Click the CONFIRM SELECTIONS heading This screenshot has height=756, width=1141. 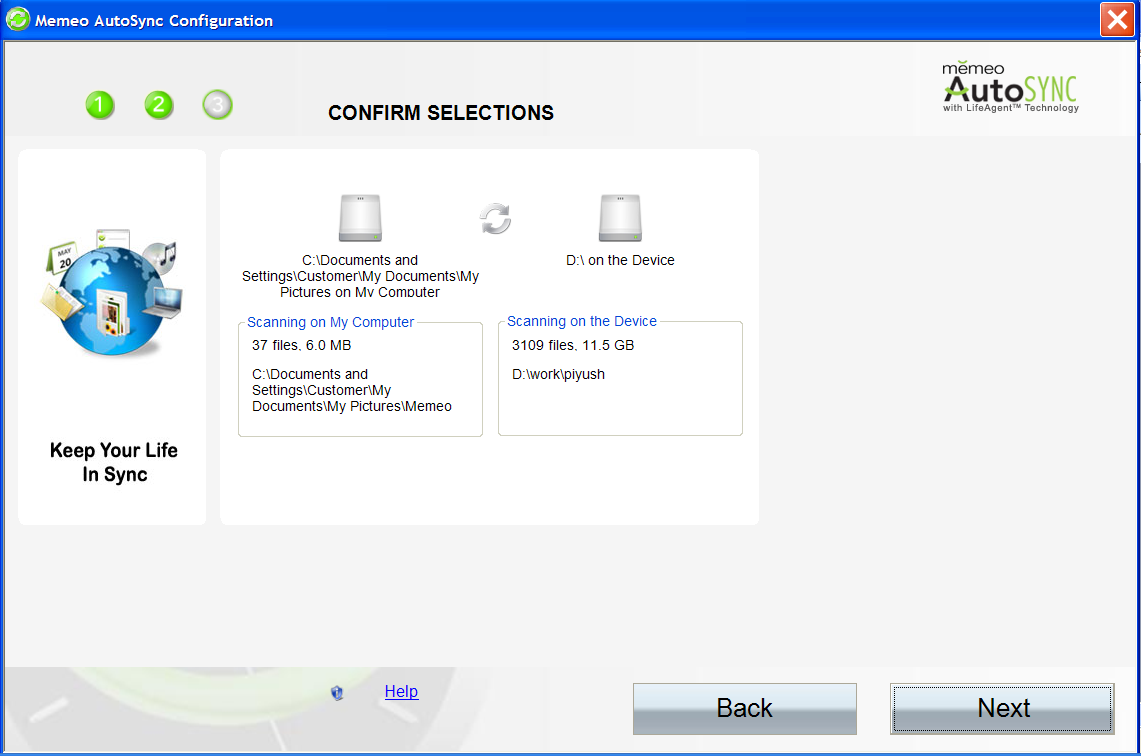(x=441, y=113)
